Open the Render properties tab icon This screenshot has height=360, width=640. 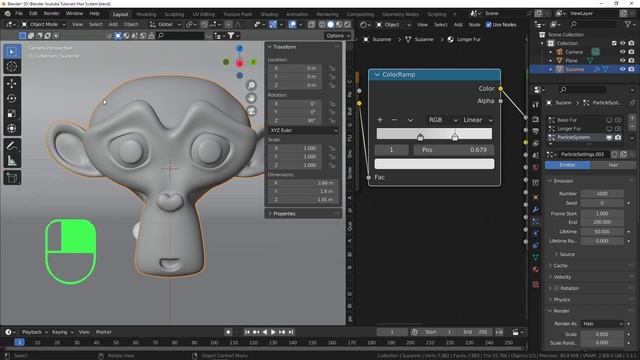[536, 120]
